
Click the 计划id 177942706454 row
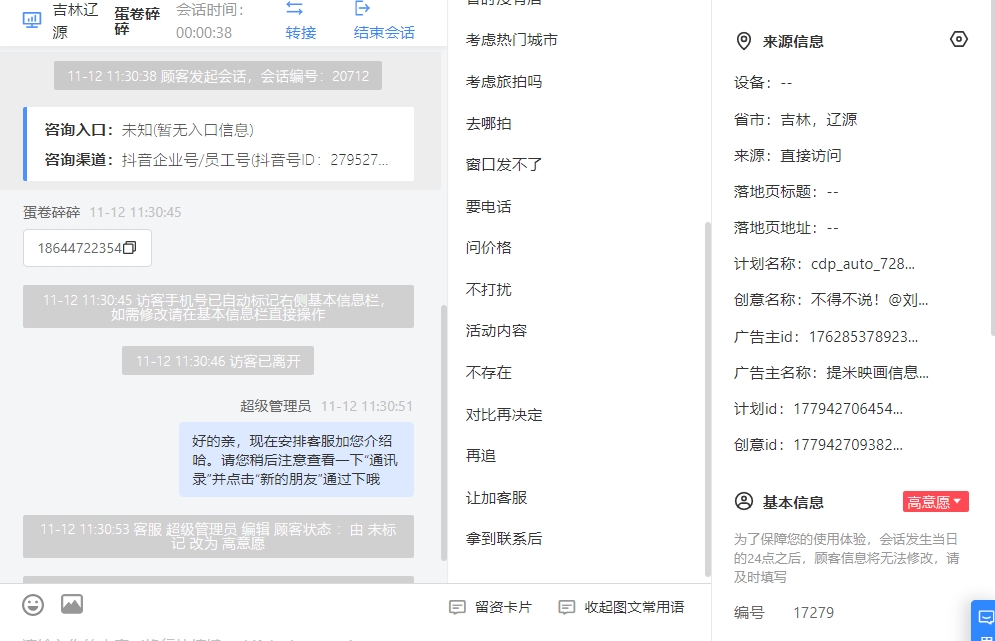[818, 409]
